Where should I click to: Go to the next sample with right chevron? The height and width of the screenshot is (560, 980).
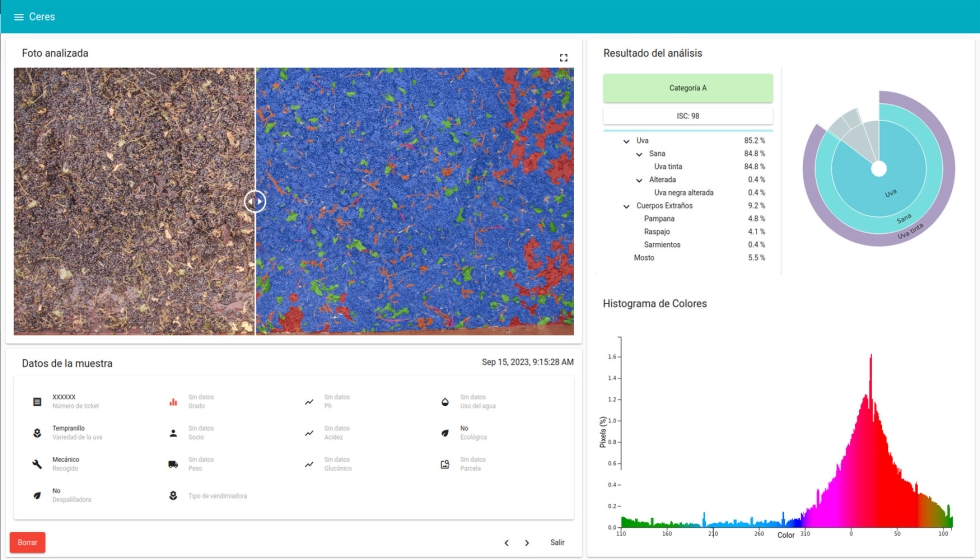click(x=527, y=543)
